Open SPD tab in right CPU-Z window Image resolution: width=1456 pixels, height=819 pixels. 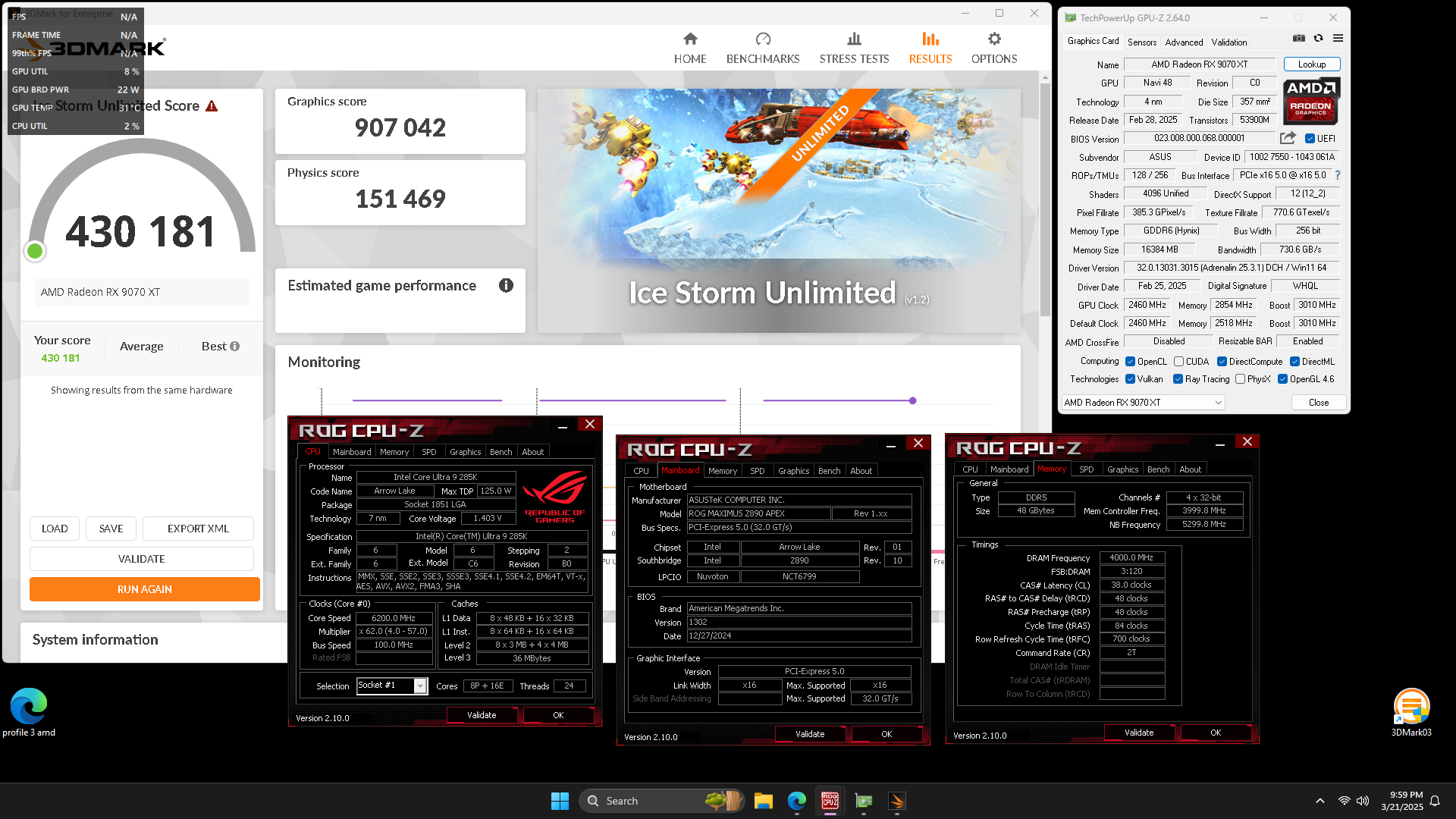(x=1086, y=469)
